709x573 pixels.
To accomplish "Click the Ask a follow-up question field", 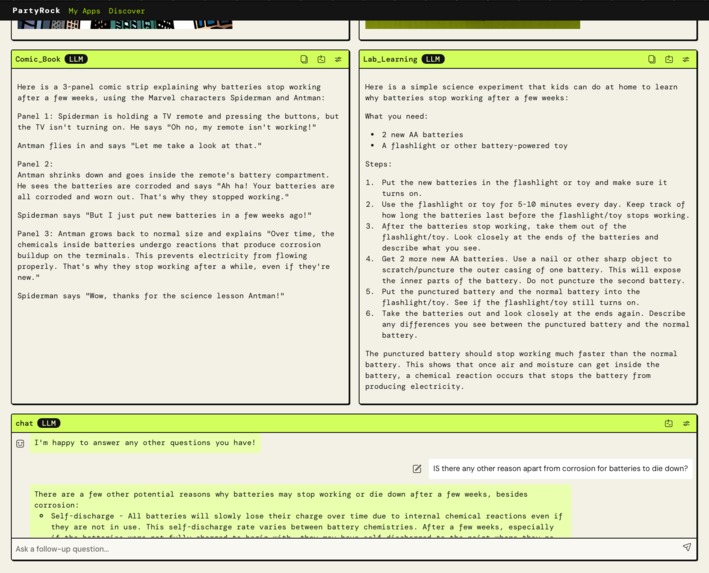I will click(346, 549).
